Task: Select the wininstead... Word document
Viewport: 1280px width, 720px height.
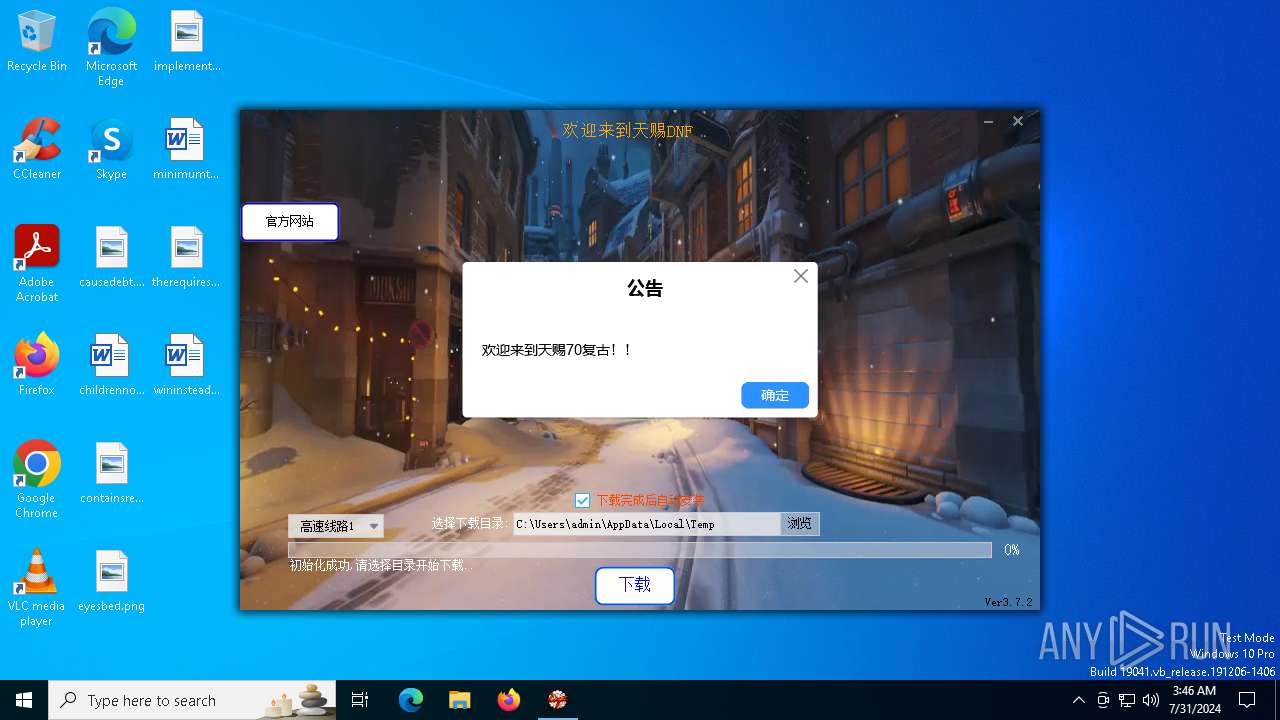Action: pyautogui.click(x=186, y=366)
